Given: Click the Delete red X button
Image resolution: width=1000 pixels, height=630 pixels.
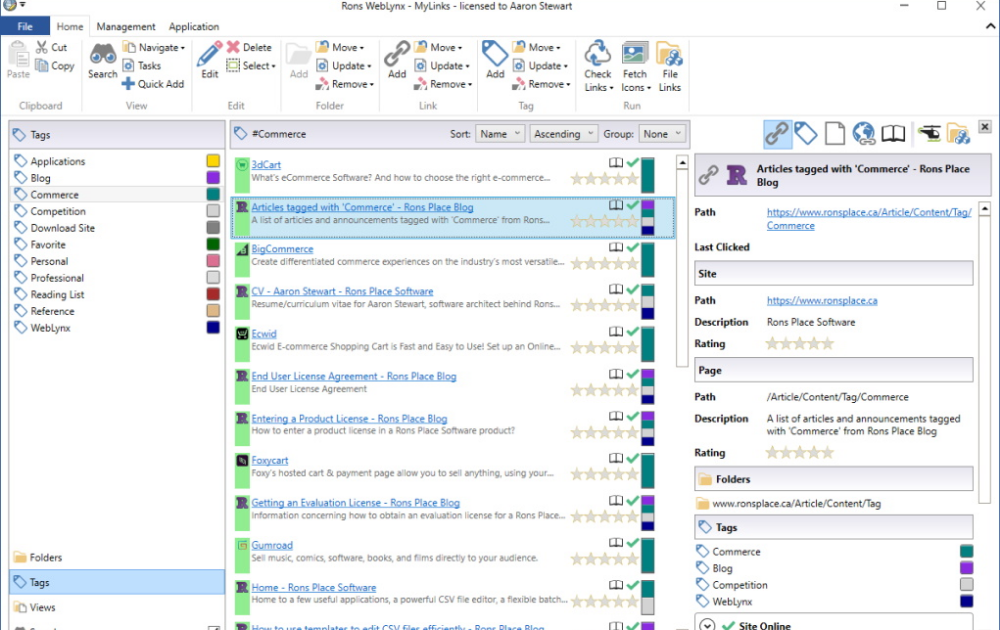Looking at the screenshot, I should click(x=249, y=47).
